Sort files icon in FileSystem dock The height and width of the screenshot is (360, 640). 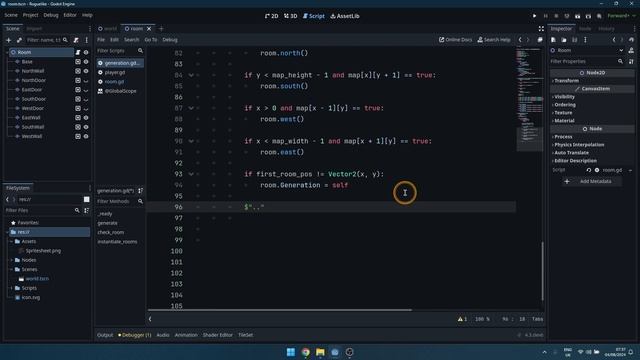(87, 210)
